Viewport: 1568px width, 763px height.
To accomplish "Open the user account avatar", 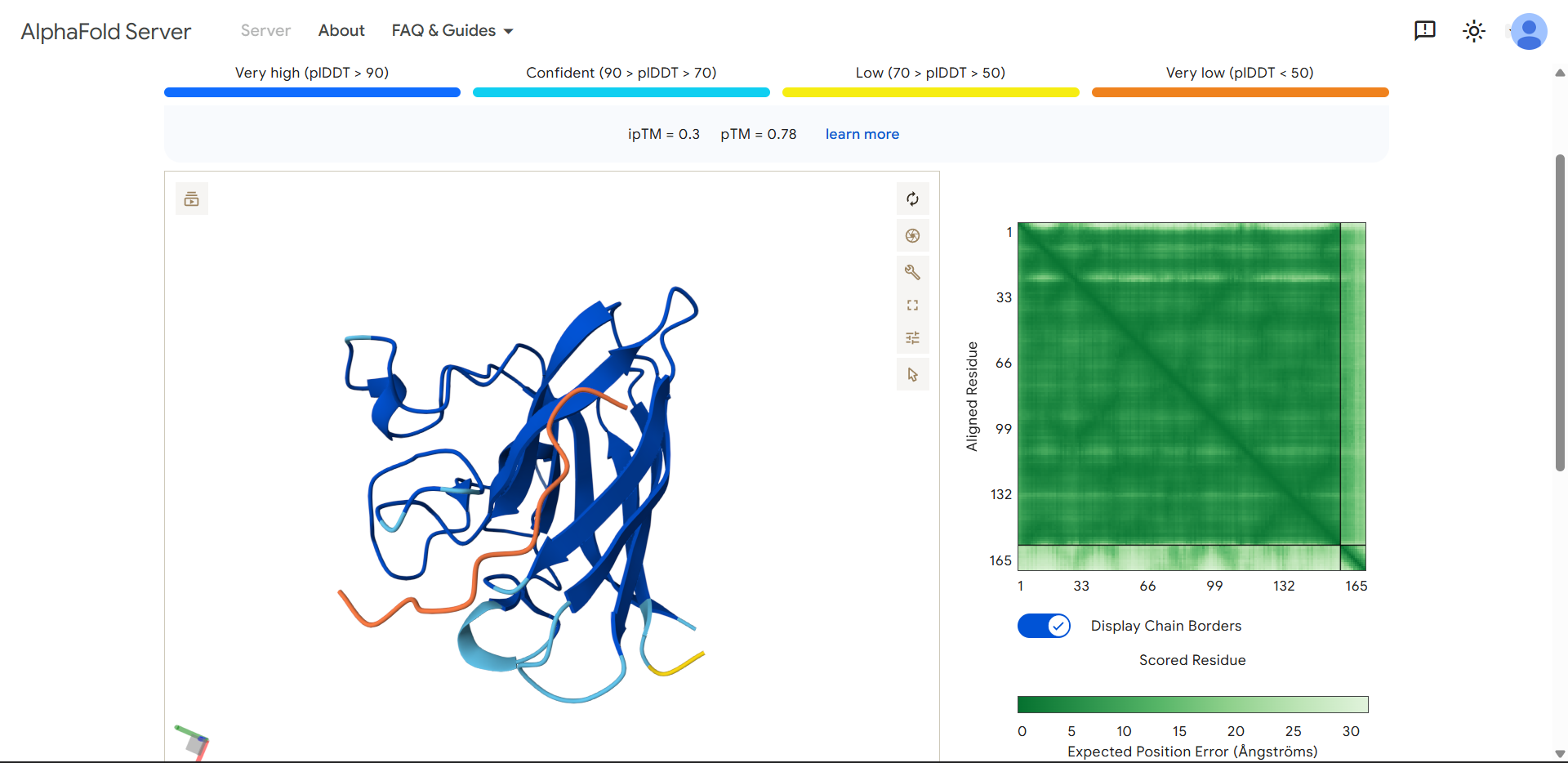I will click(x=1529, y=31).
